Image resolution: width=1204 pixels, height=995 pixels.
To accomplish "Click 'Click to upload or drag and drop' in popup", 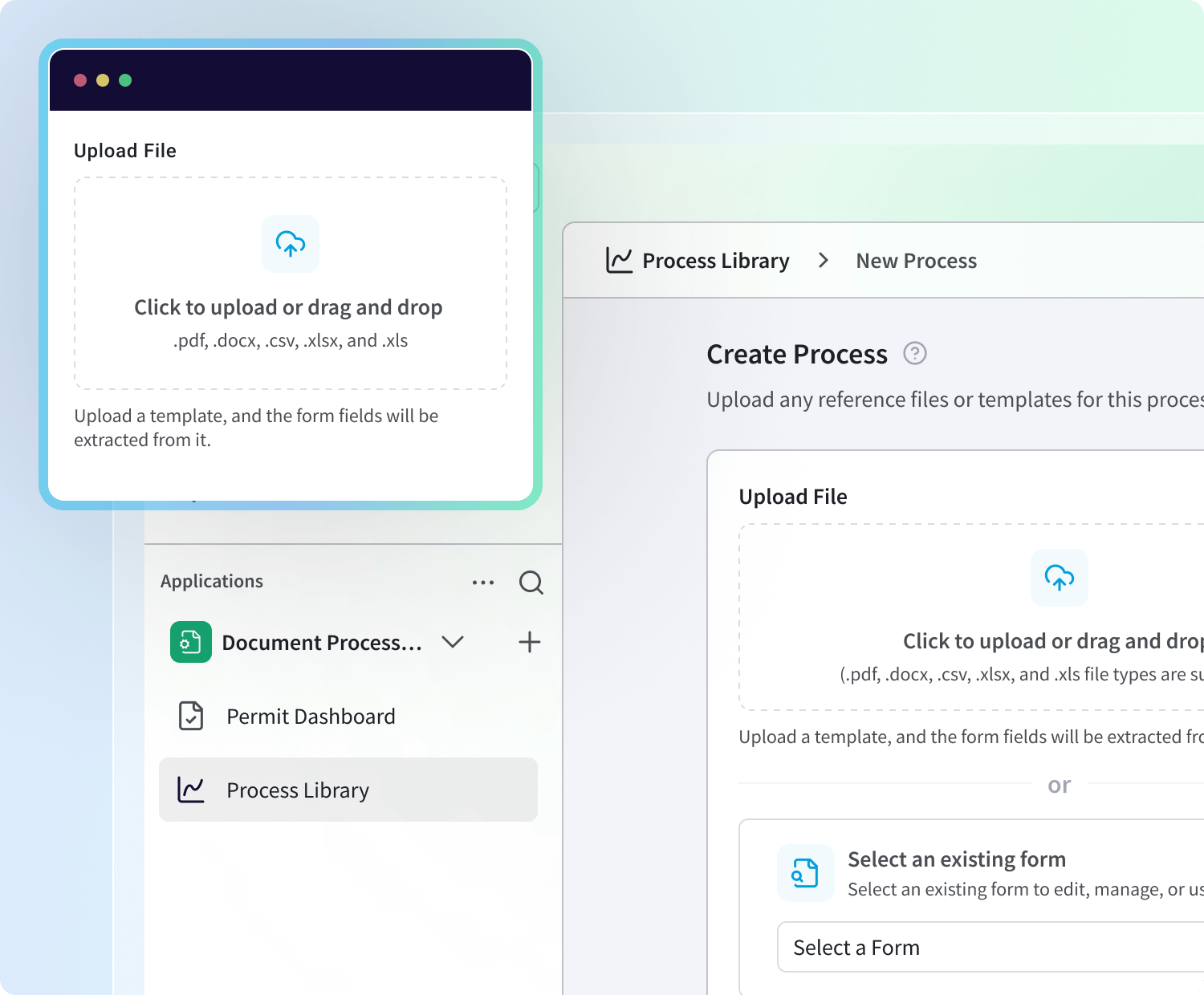I will pos(288,307).
